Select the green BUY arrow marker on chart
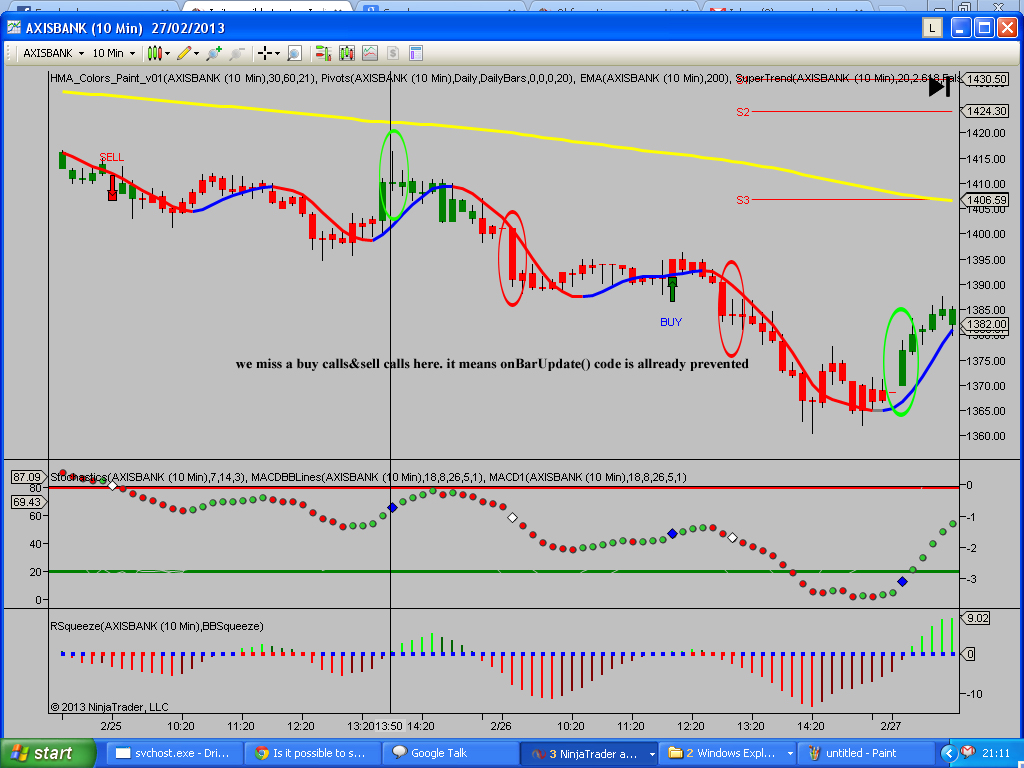This screenshot has height=768, width=1024. [672, 289]
